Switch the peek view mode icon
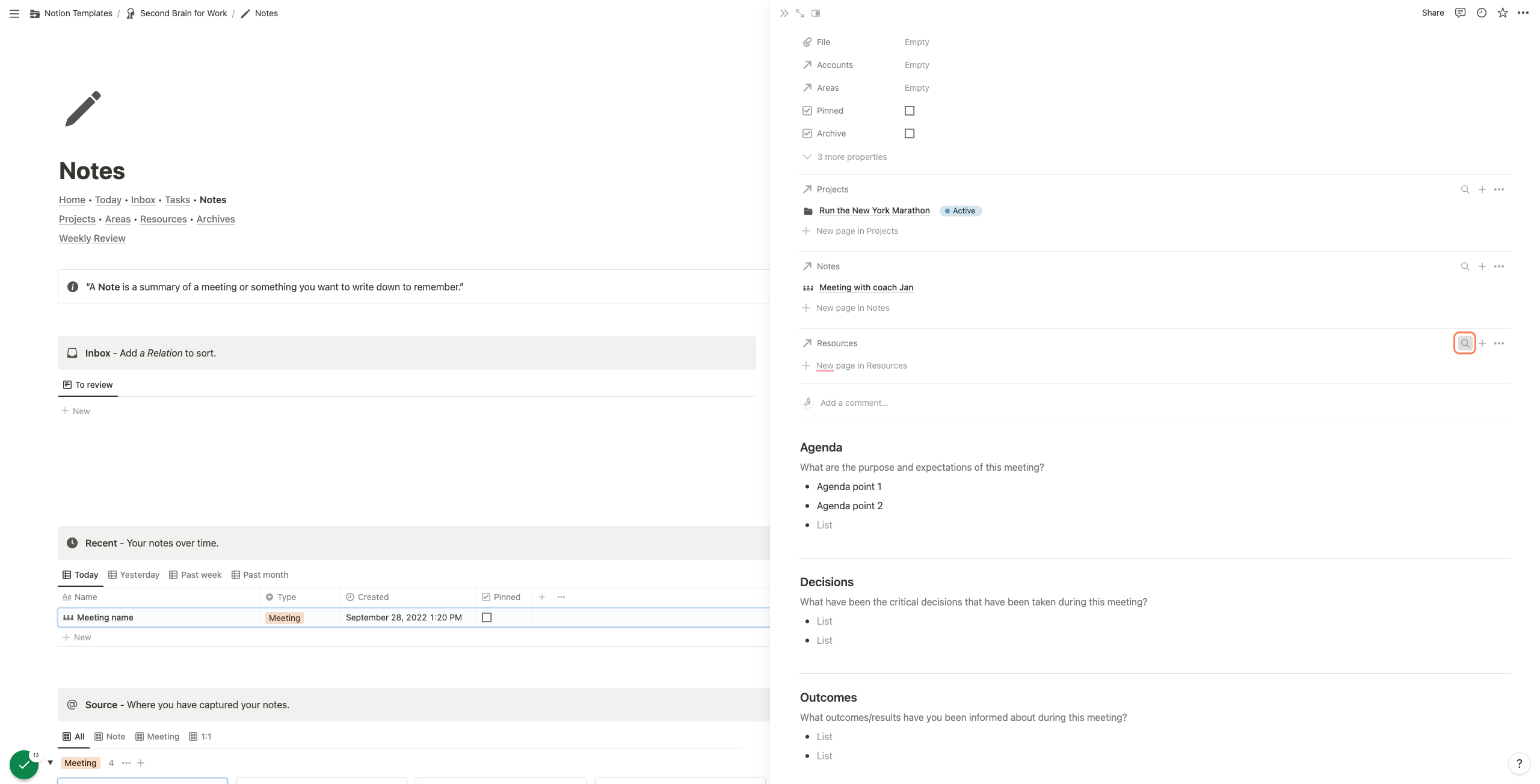 coord(816,13)
